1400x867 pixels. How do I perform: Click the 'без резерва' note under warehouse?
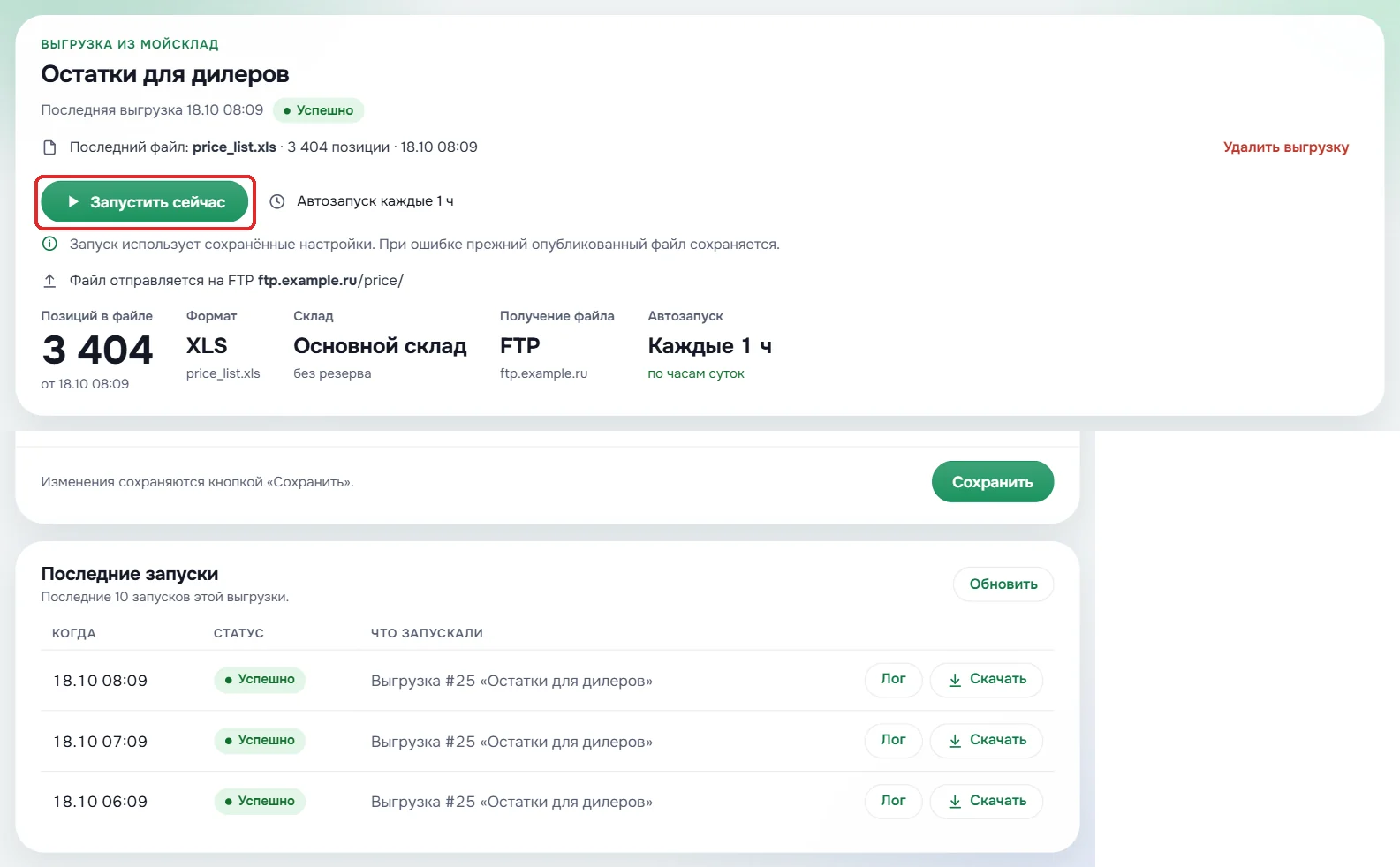pos(332,373)
